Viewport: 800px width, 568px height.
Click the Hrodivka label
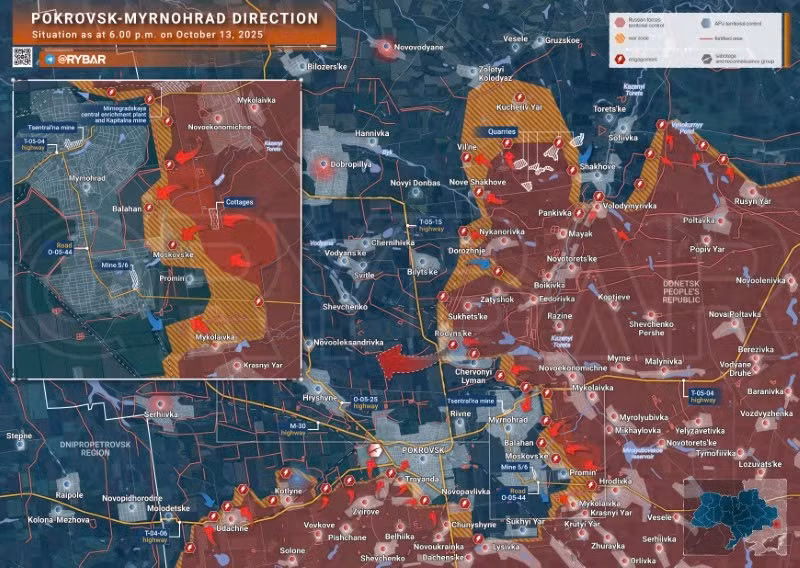615,481
